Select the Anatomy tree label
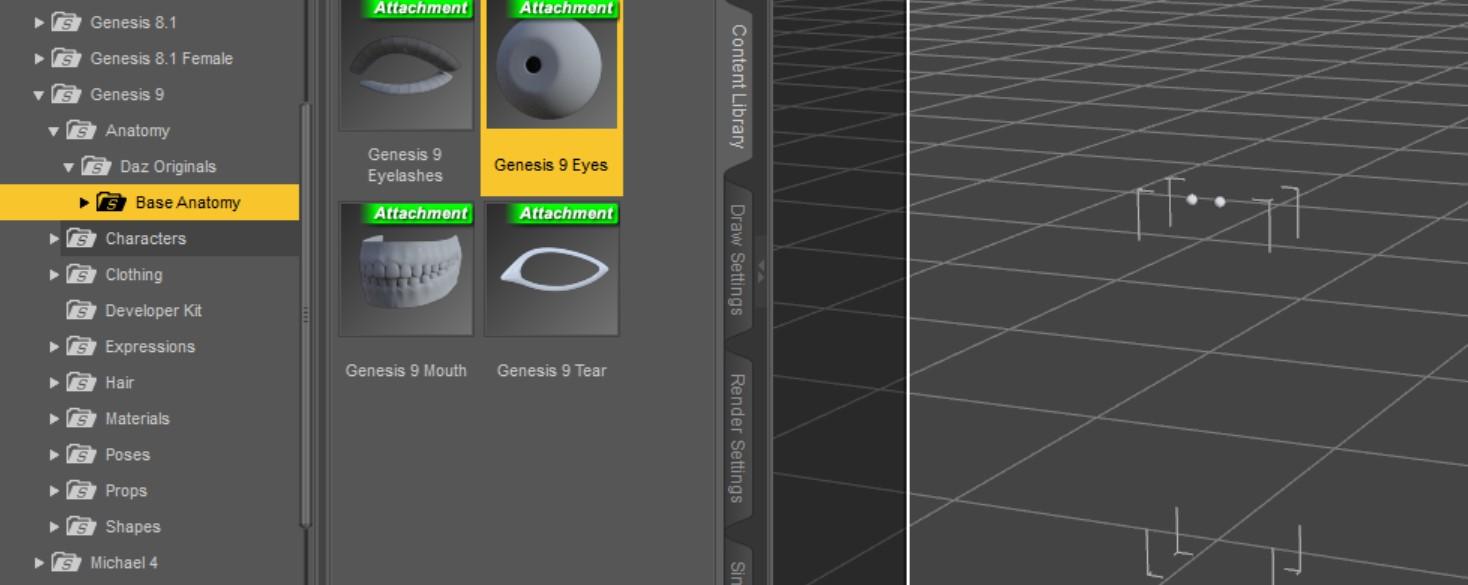 137,130
